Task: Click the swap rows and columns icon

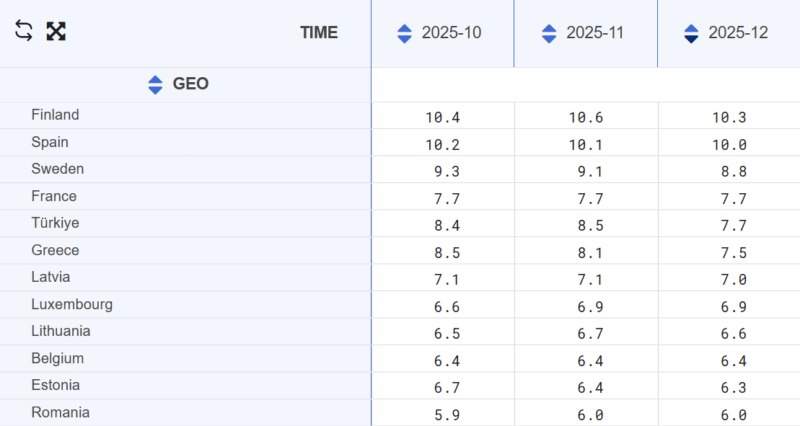Action: tap(24, 31)
